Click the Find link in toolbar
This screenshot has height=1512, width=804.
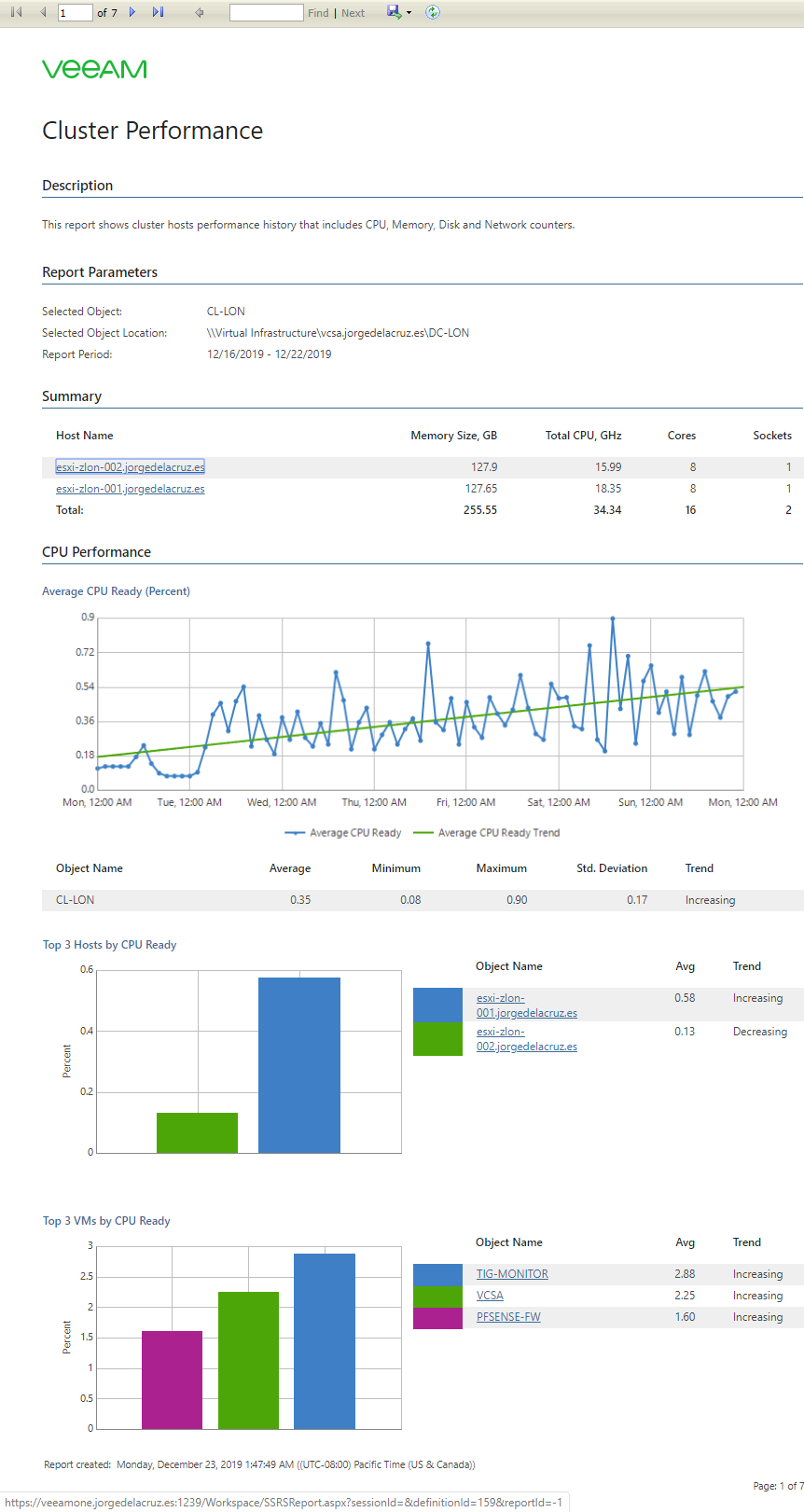click(x=318, y=13)
